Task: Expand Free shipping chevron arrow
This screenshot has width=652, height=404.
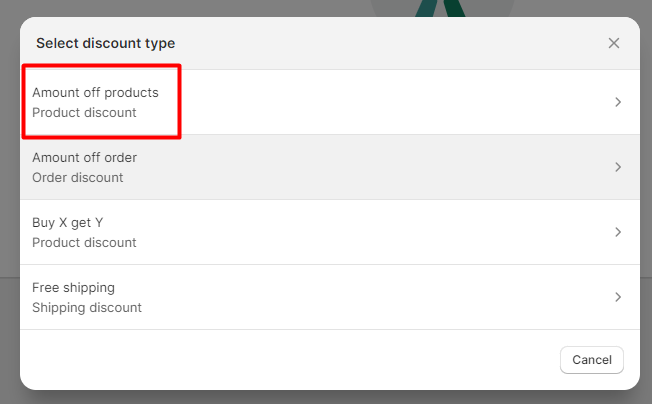Action: point(618,297)
